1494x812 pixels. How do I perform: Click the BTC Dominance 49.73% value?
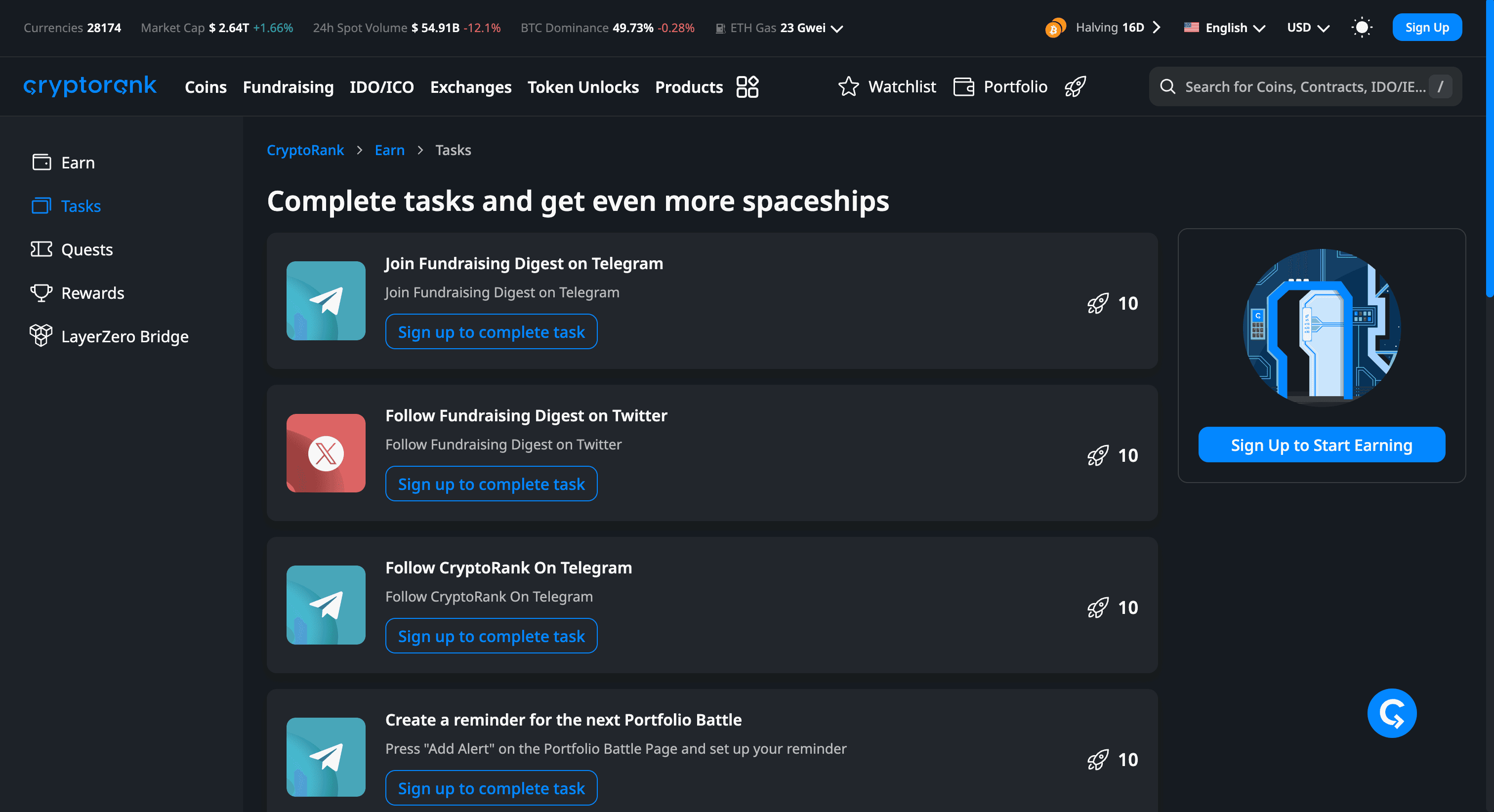633,28
